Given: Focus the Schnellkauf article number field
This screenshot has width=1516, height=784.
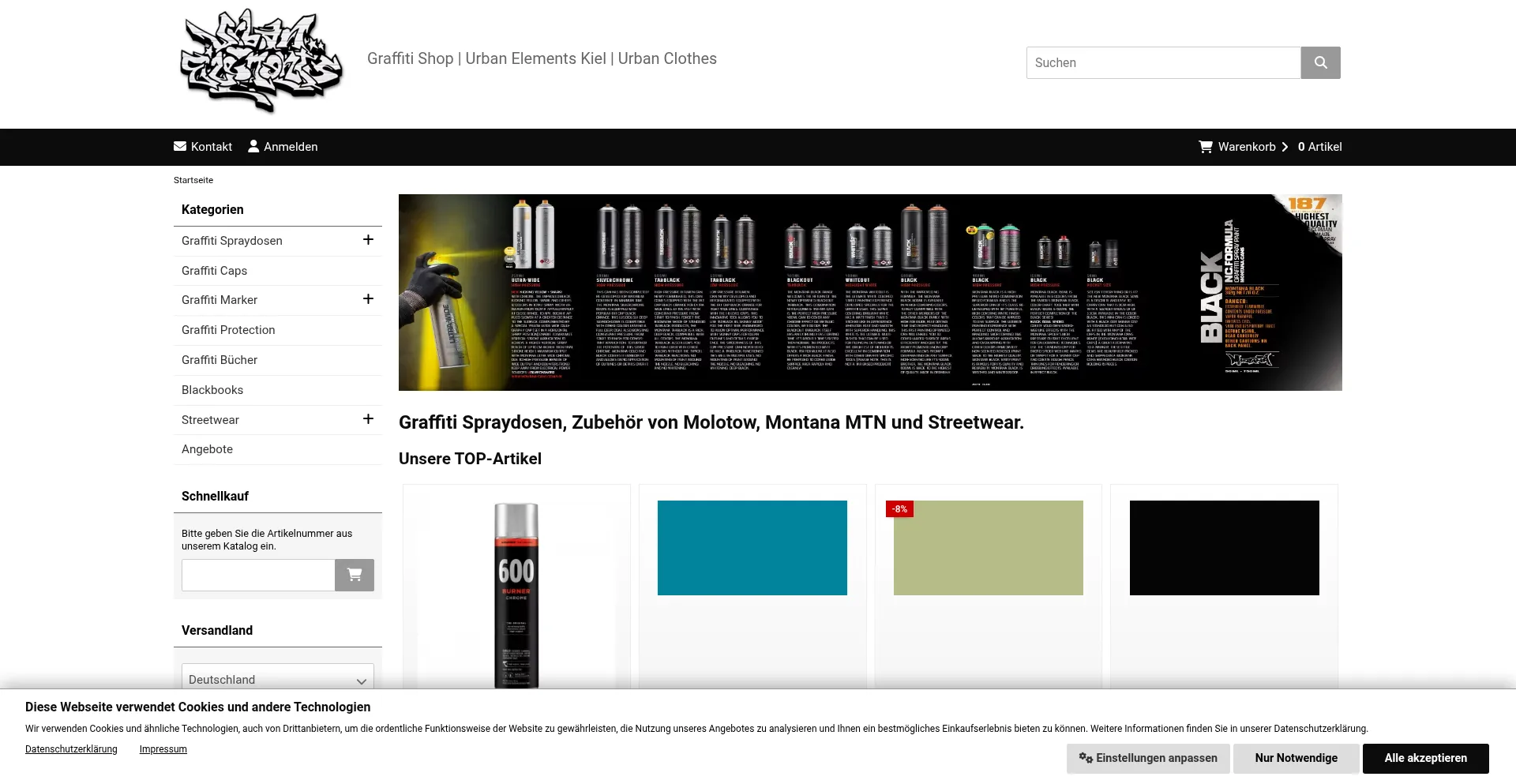Looking at the screenshot, I should pyautogui.click(x=258, y=575).
